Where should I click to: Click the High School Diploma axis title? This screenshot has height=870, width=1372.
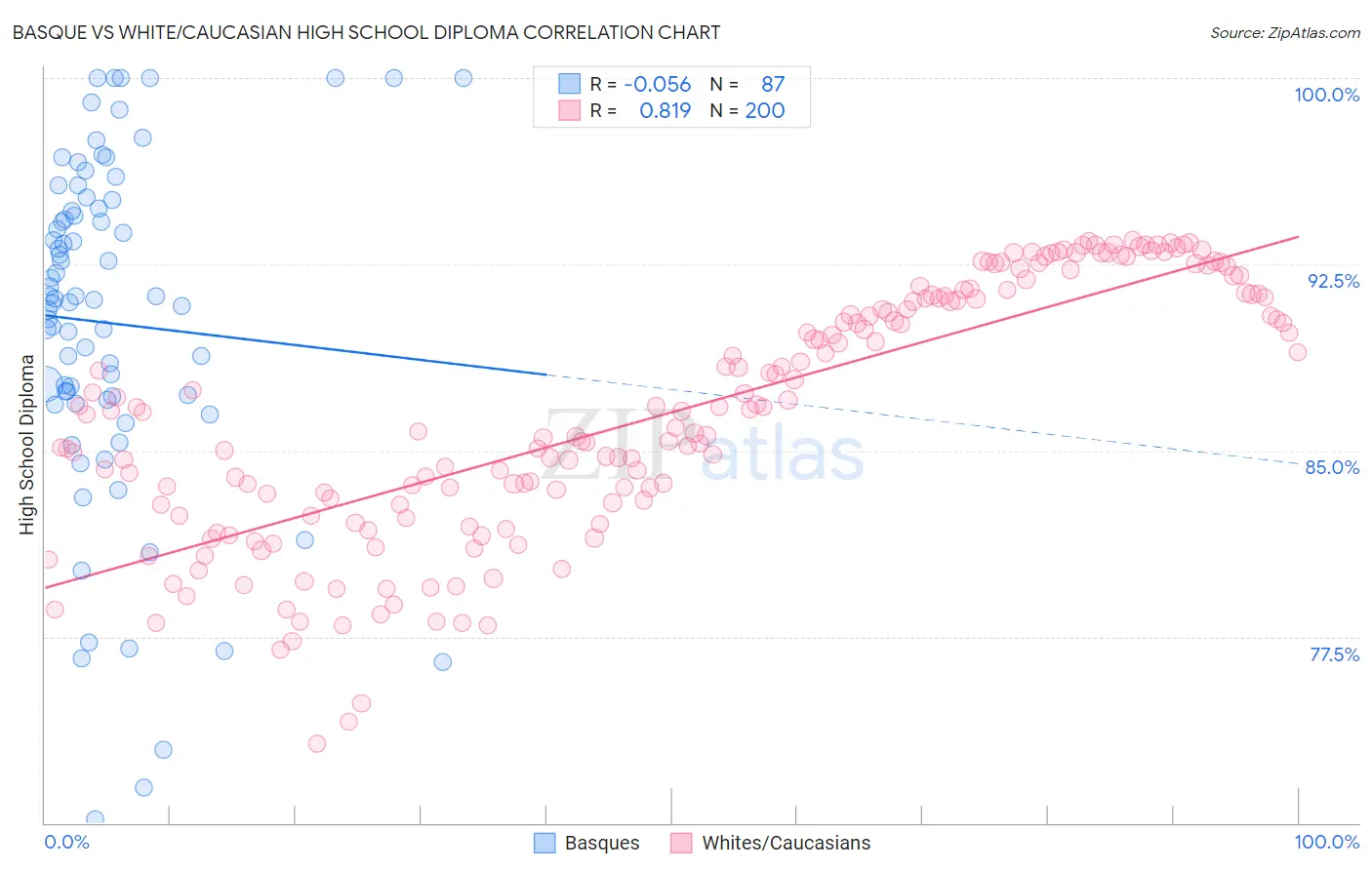27,445
